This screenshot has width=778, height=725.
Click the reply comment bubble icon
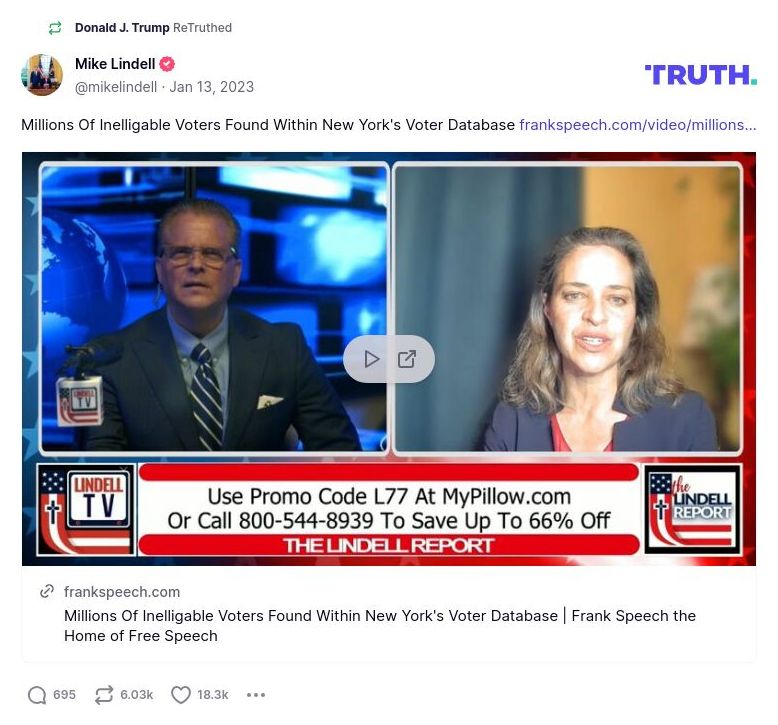pyautogui.click(x=37, y=695)
